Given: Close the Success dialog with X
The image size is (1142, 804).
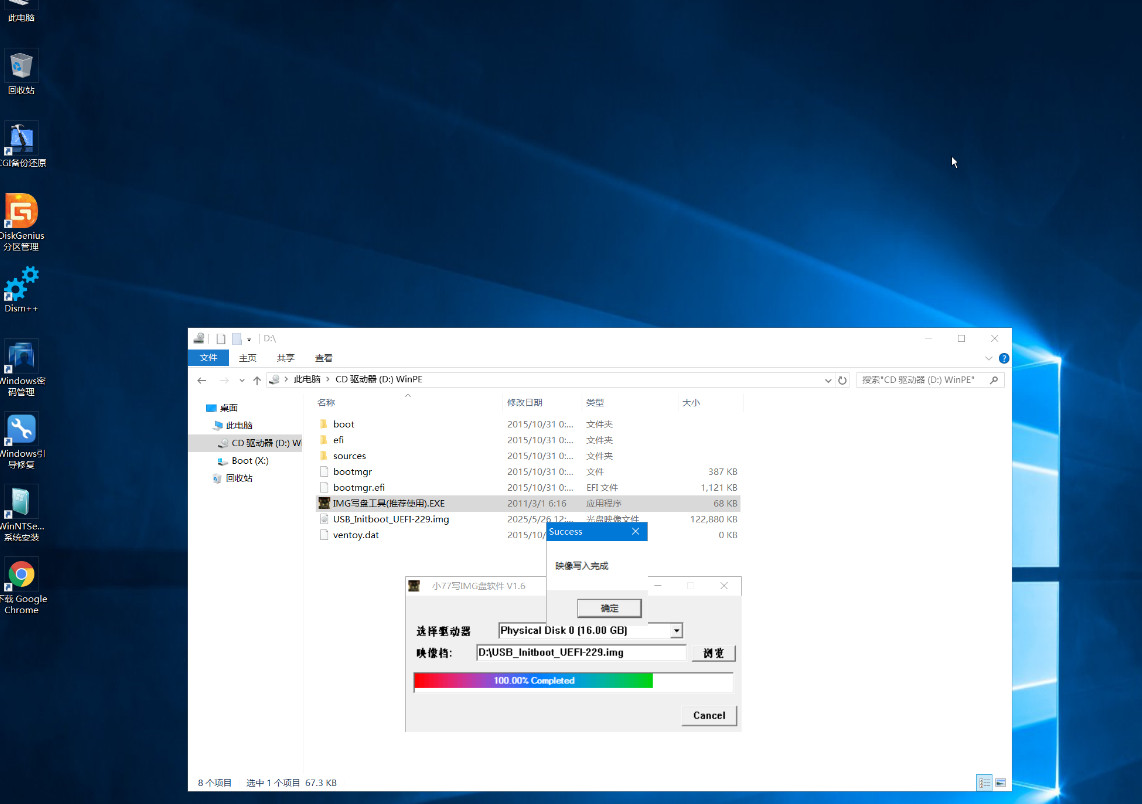Looking at the screenshot, I should coord(635,532).
